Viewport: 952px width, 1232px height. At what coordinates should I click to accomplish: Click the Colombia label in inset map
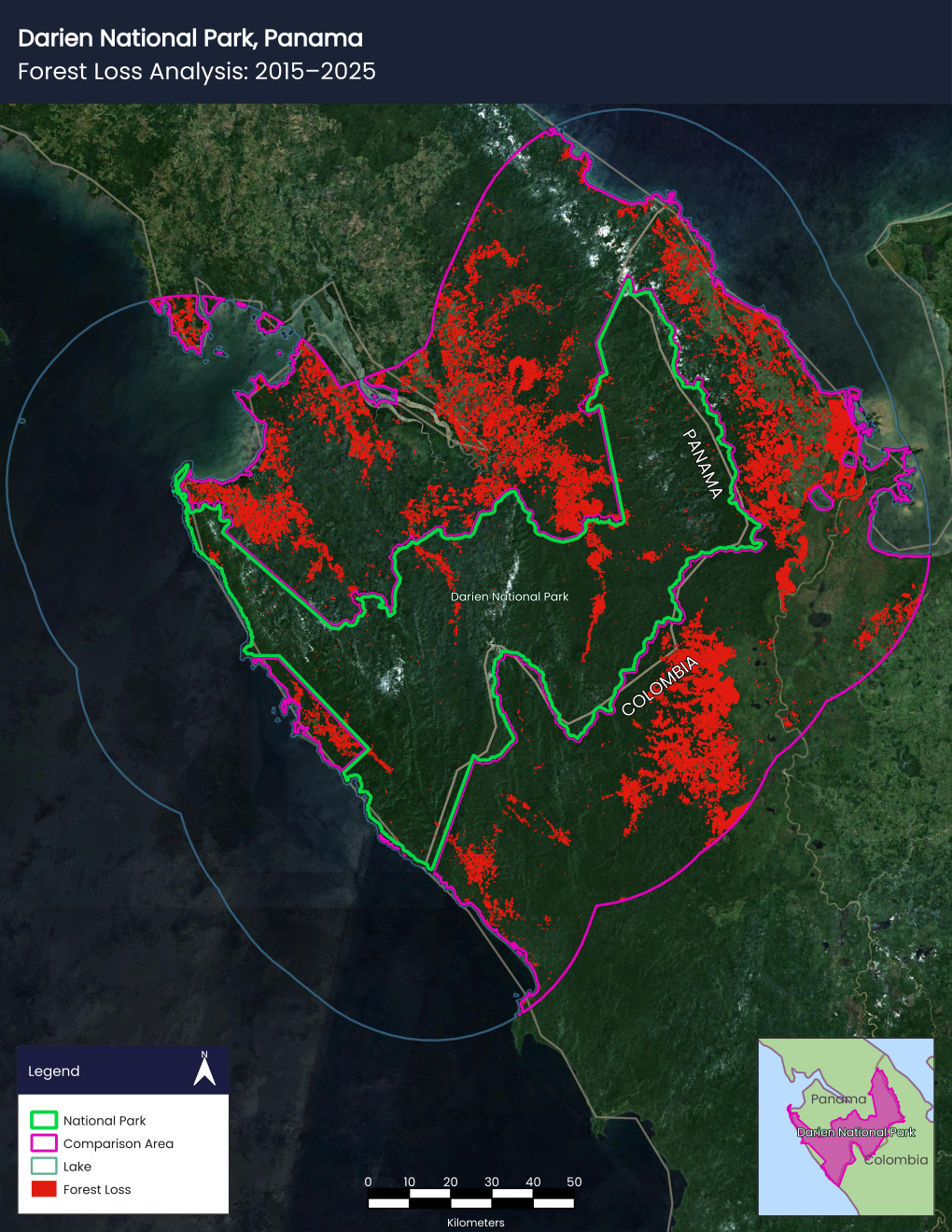896,1160
